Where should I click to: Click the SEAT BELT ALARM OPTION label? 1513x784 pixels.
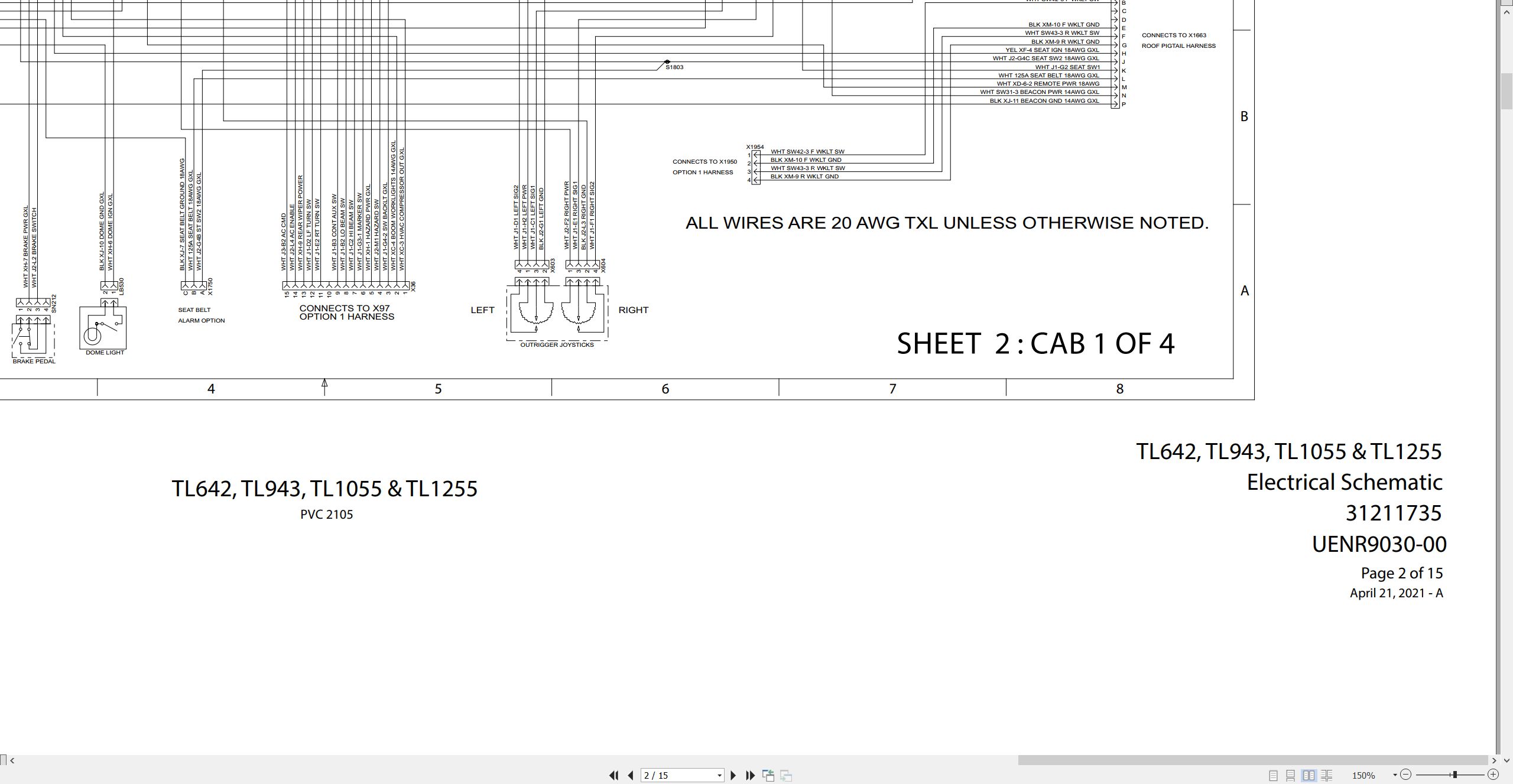pos(202,315)
